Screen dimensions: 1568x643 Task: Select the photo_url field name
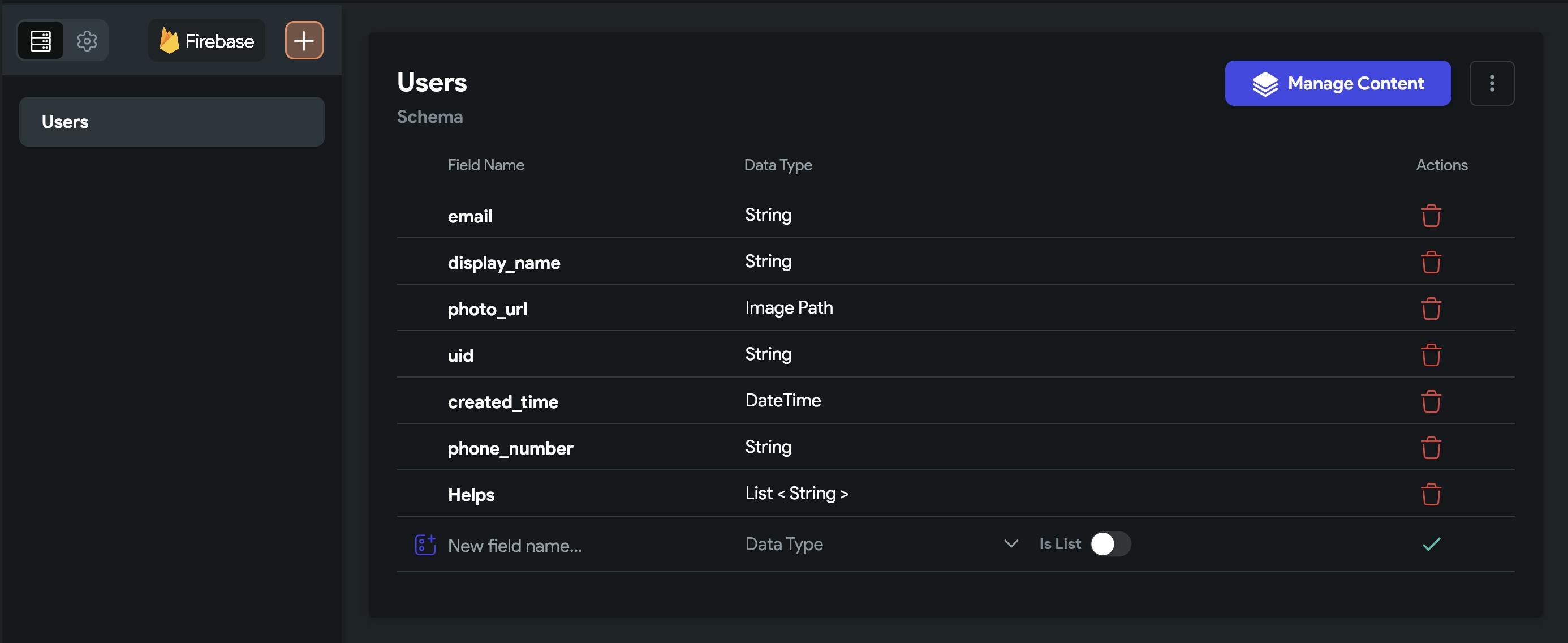(487, 309)
